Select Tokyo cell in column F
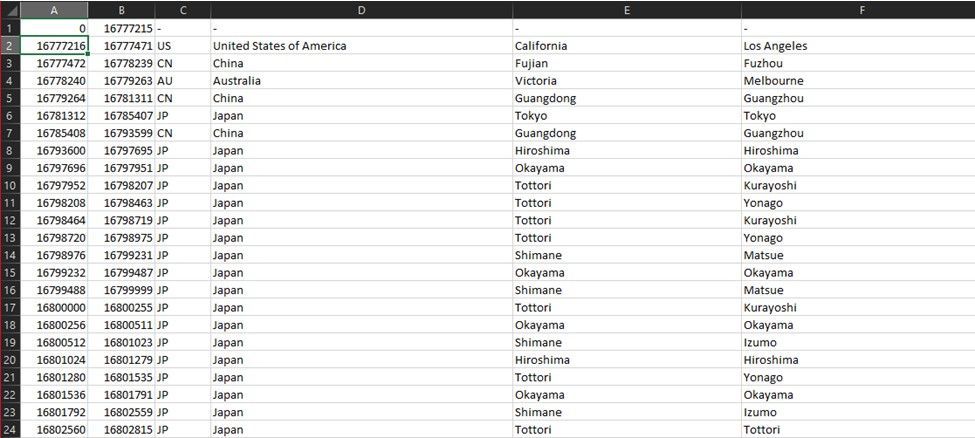975x438 pixels. (x=858, y=115)
